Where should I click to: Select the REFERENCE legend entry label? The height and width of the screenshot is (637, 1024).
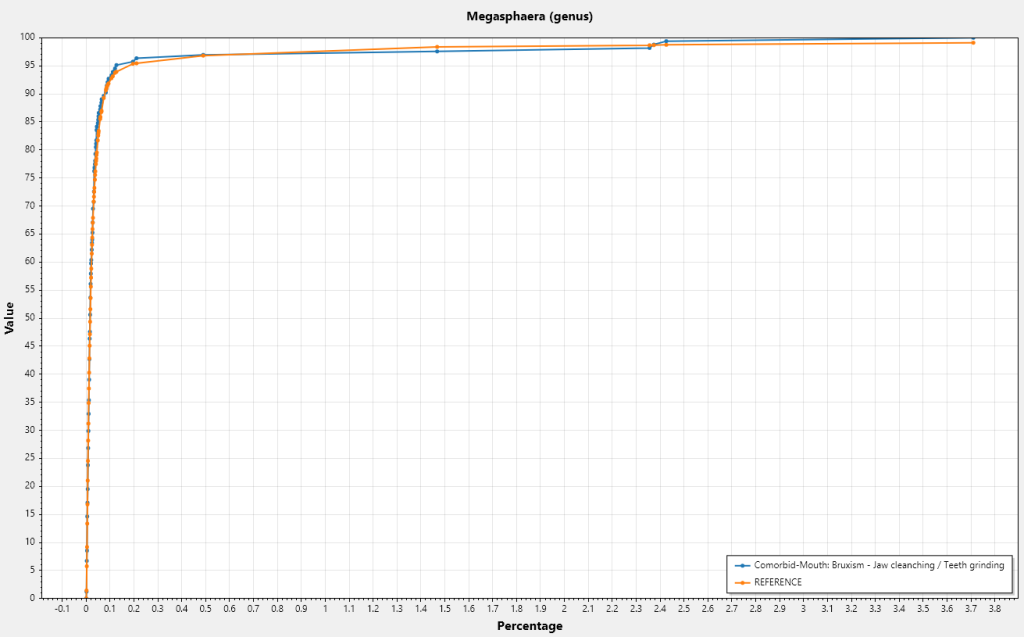[778, 582]
